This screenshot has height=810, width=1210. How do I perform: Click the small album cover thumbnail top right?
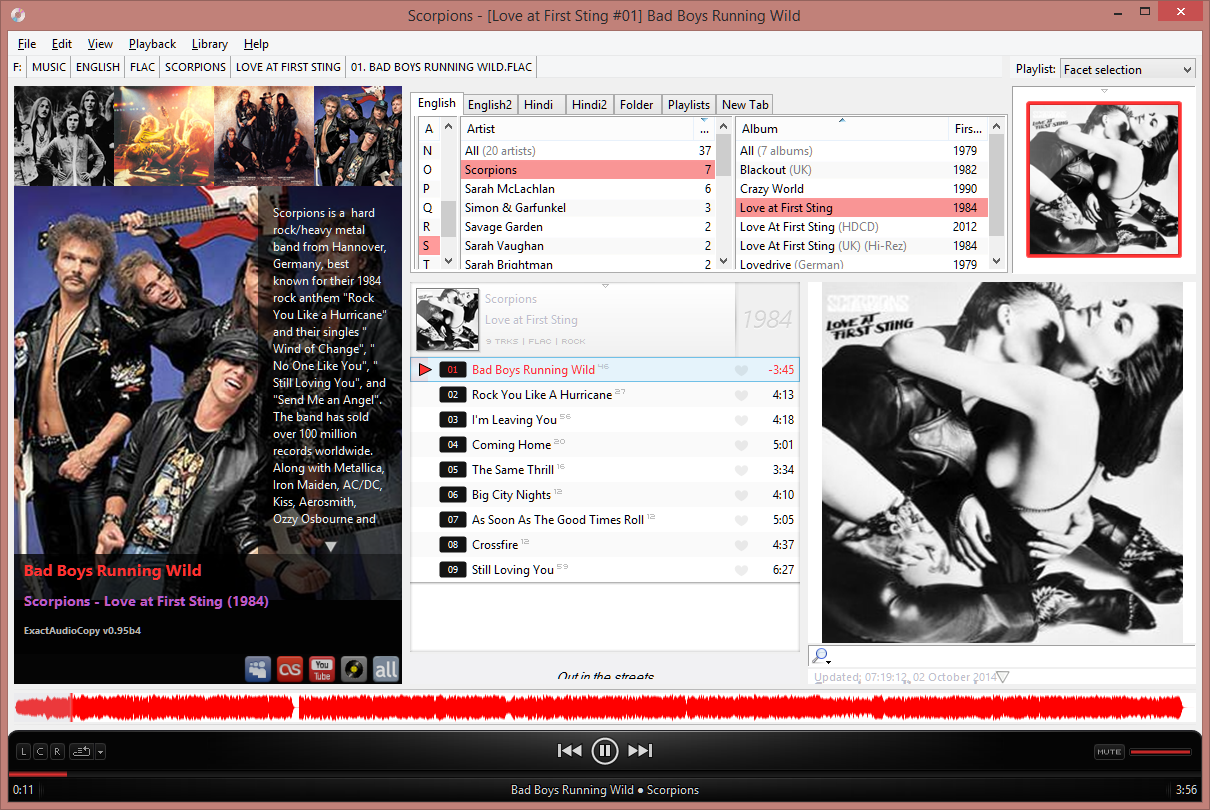1104,179
